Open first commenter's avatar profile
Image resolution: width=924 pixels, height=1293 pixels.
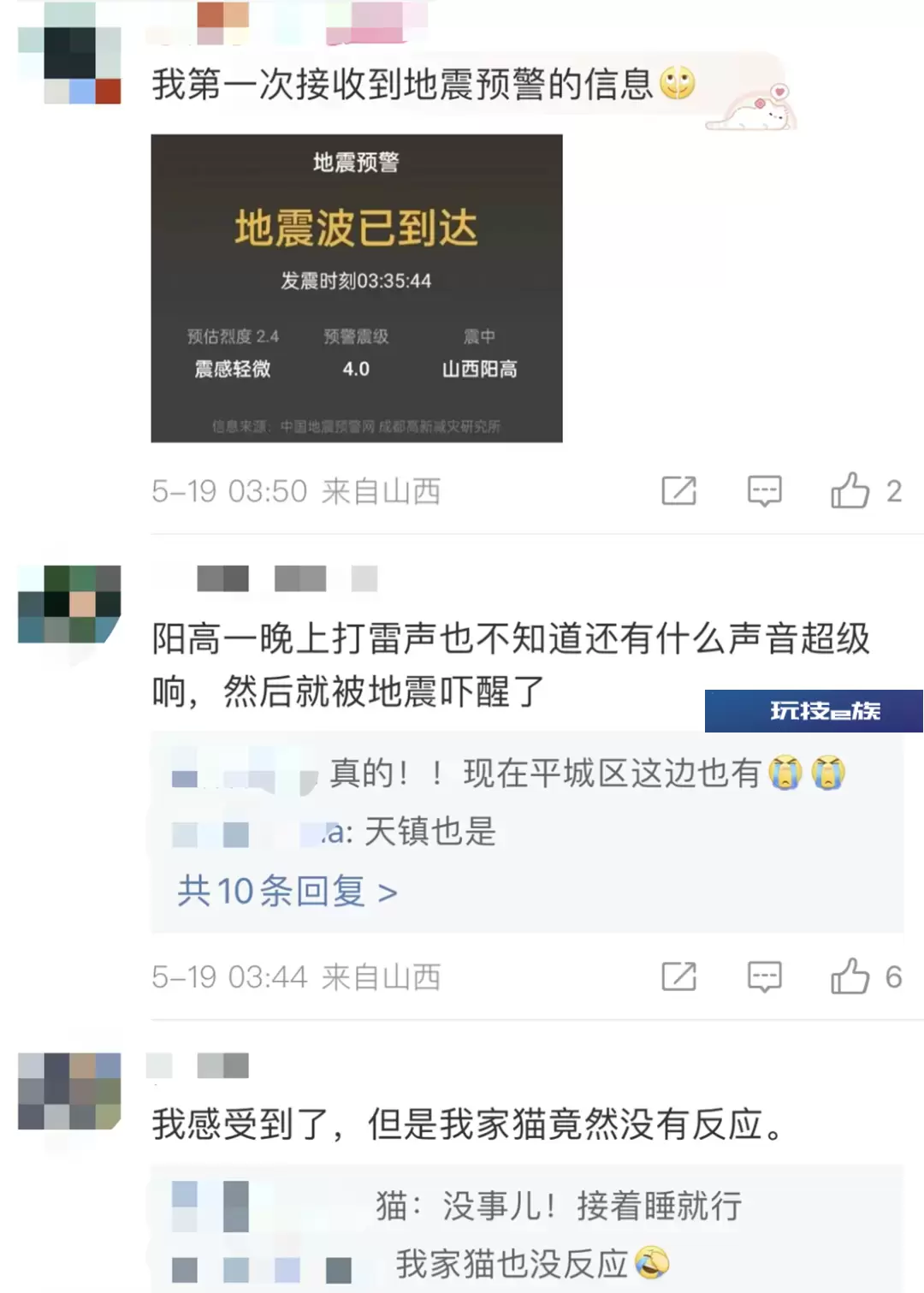coord(69,53)
